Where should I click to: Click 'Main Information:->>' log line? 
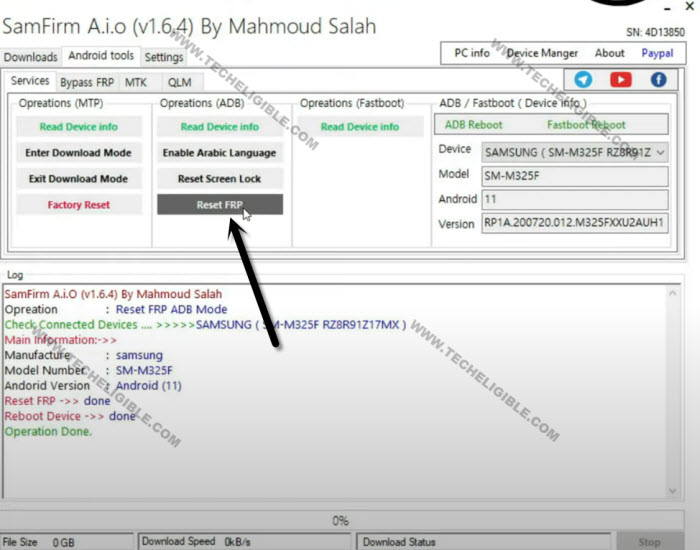[x=61, y=340]
